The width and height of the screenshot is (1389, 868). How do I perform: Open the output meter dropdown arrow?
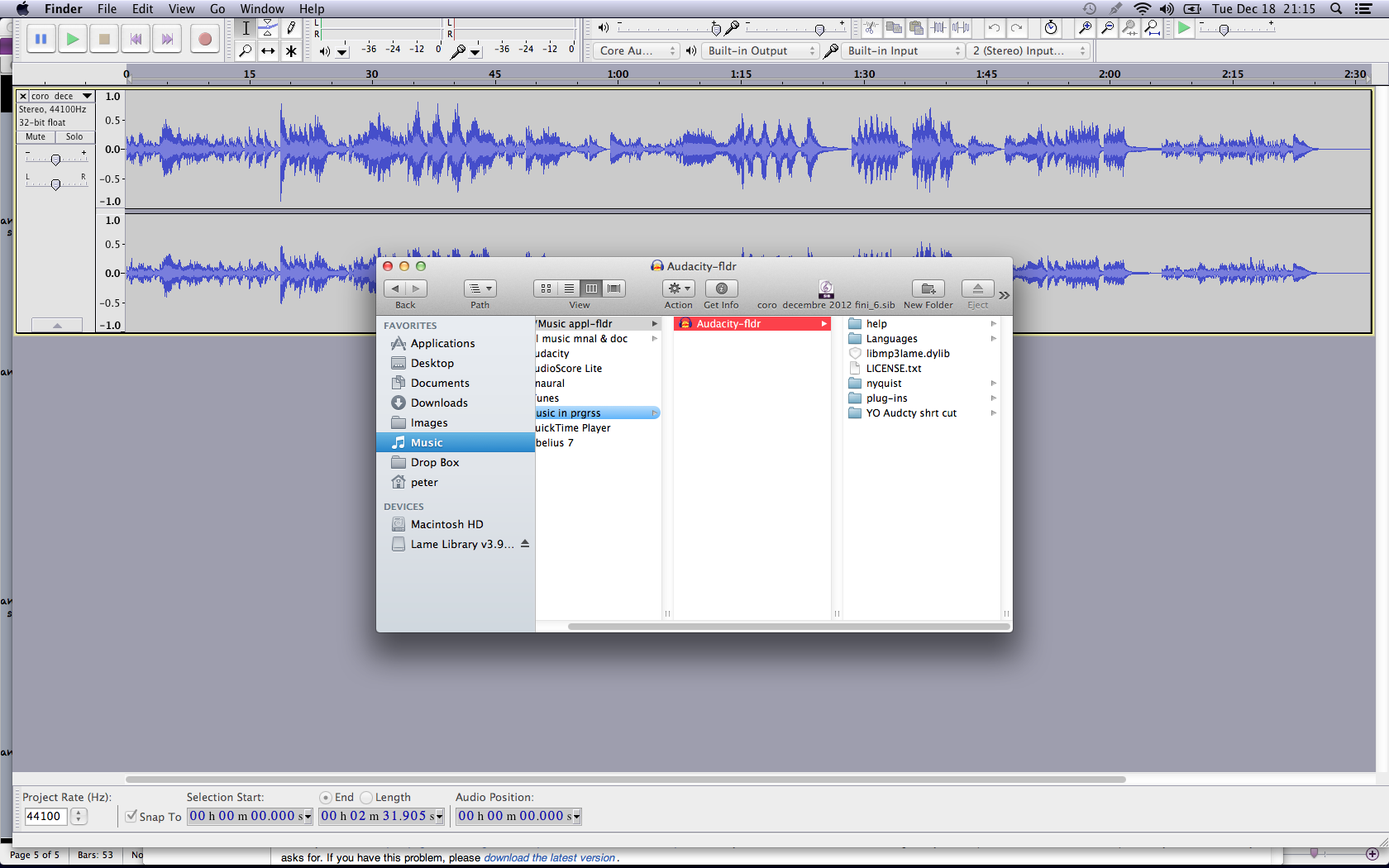342,52
